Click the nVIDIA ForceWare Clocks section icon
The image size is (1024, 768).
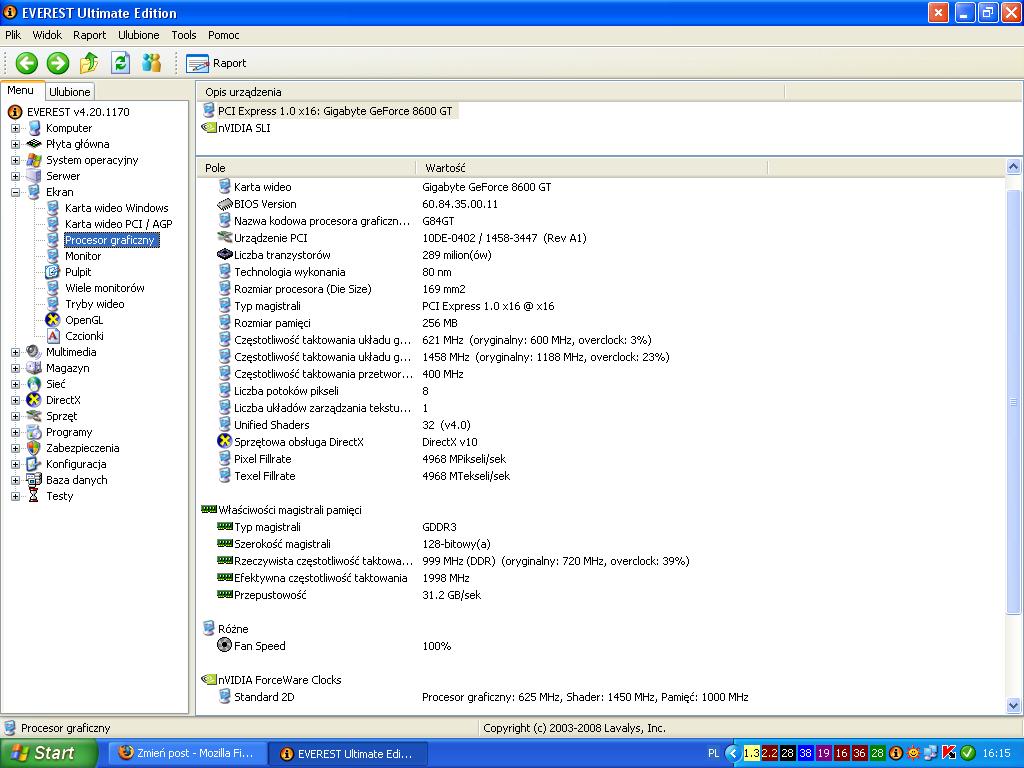[x=209, y=680]
